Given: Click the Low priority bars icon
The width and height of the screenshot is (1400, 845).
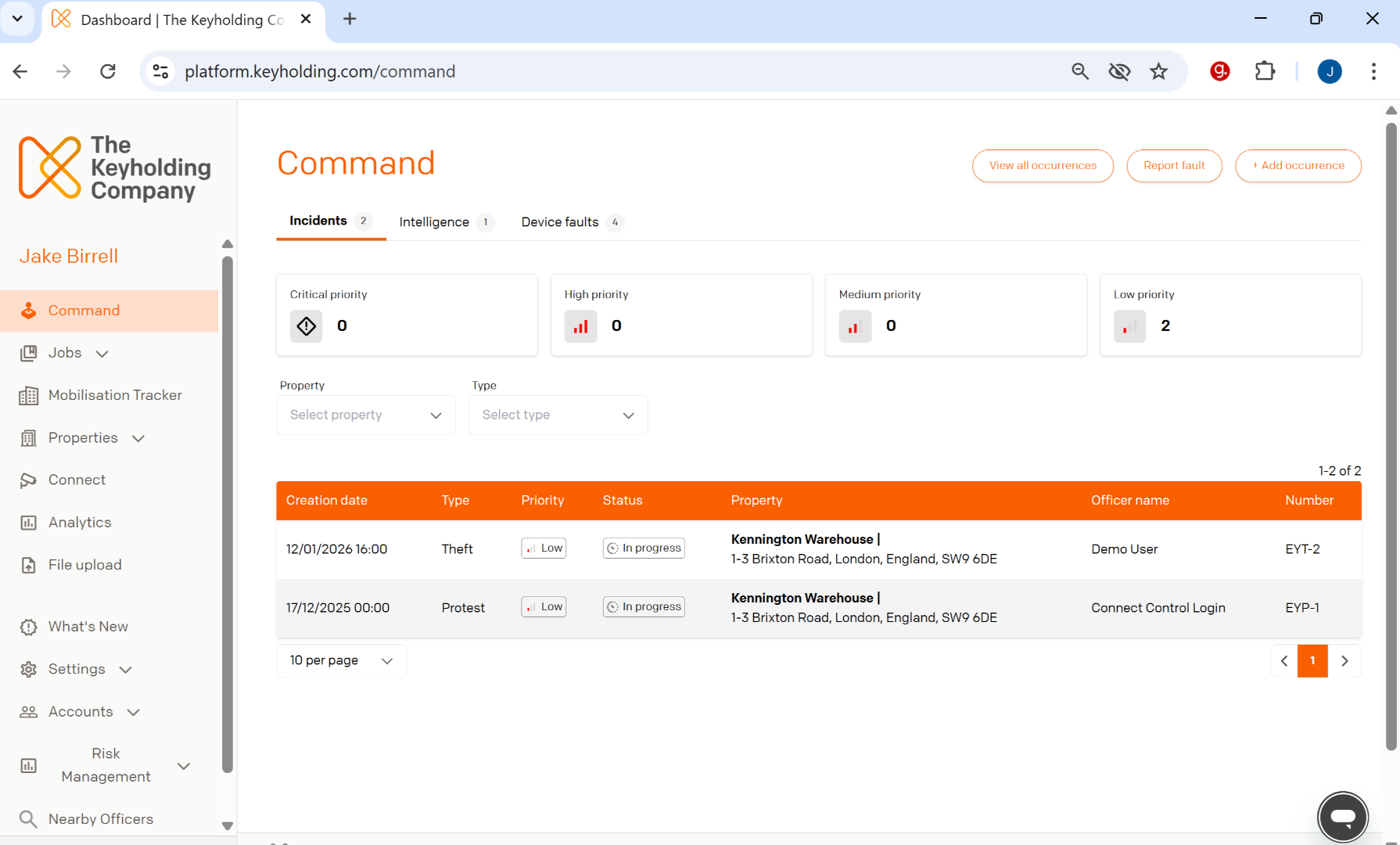Looking at the screenshot, I should click(x=1130, y=325).
